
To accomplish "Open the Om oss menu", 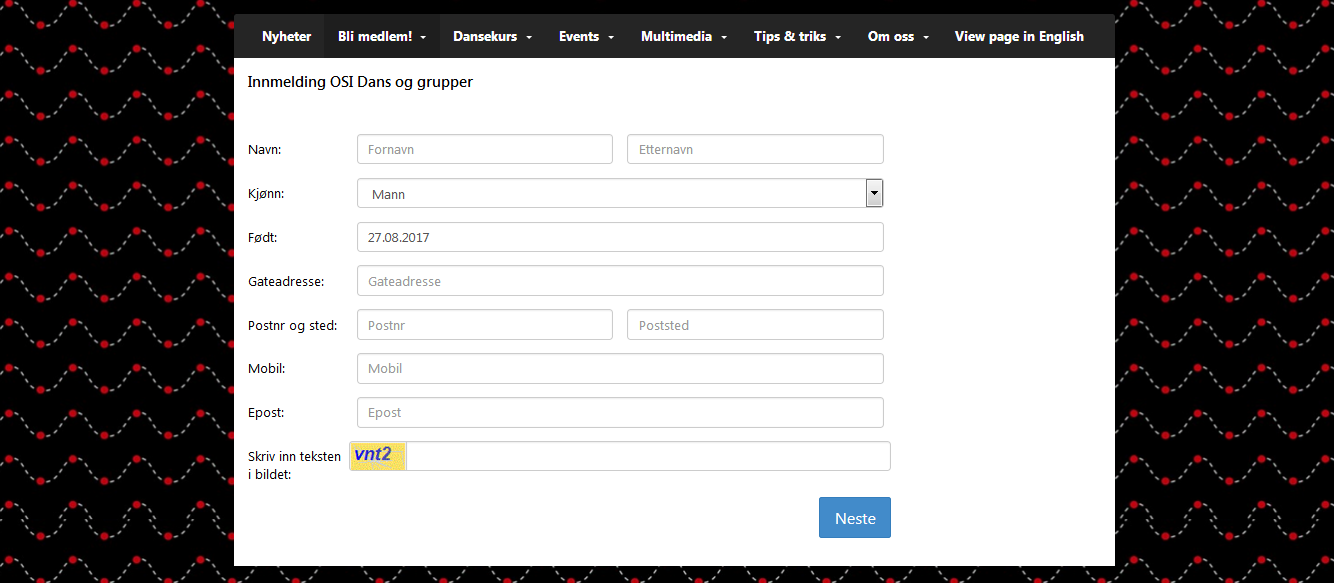I will tap(898, 36).
